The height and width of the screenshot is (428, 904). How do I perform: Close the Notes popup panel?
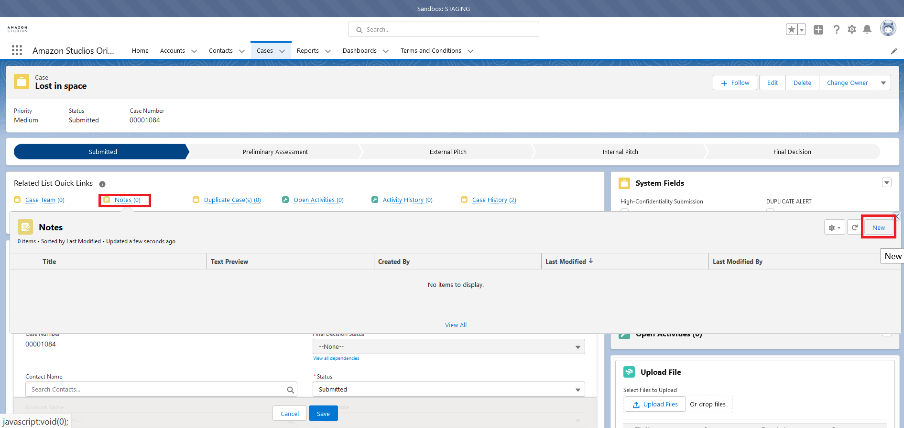click(x=897, y=216)
